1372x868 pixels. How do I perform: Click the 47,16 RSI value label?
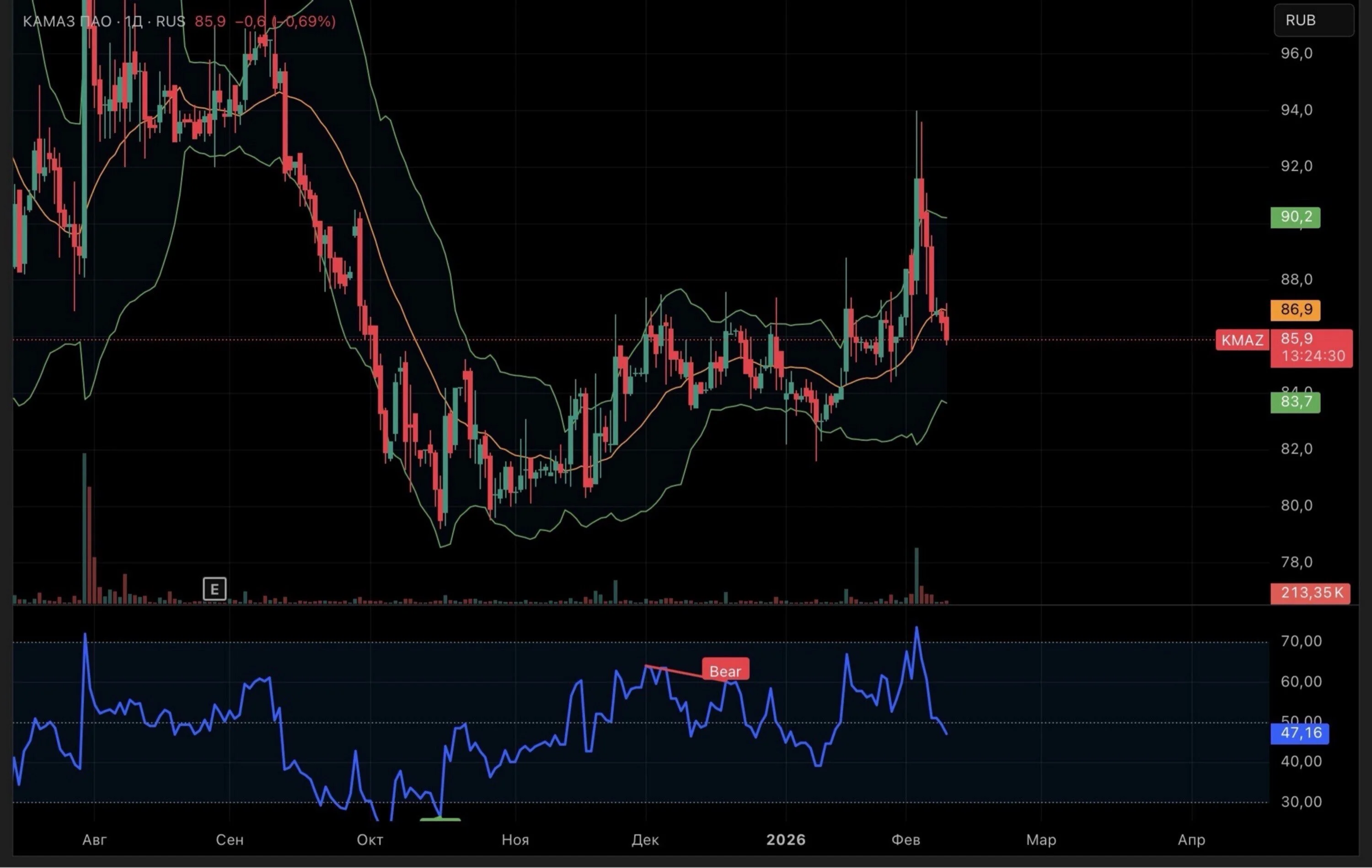click(1300, 733)
